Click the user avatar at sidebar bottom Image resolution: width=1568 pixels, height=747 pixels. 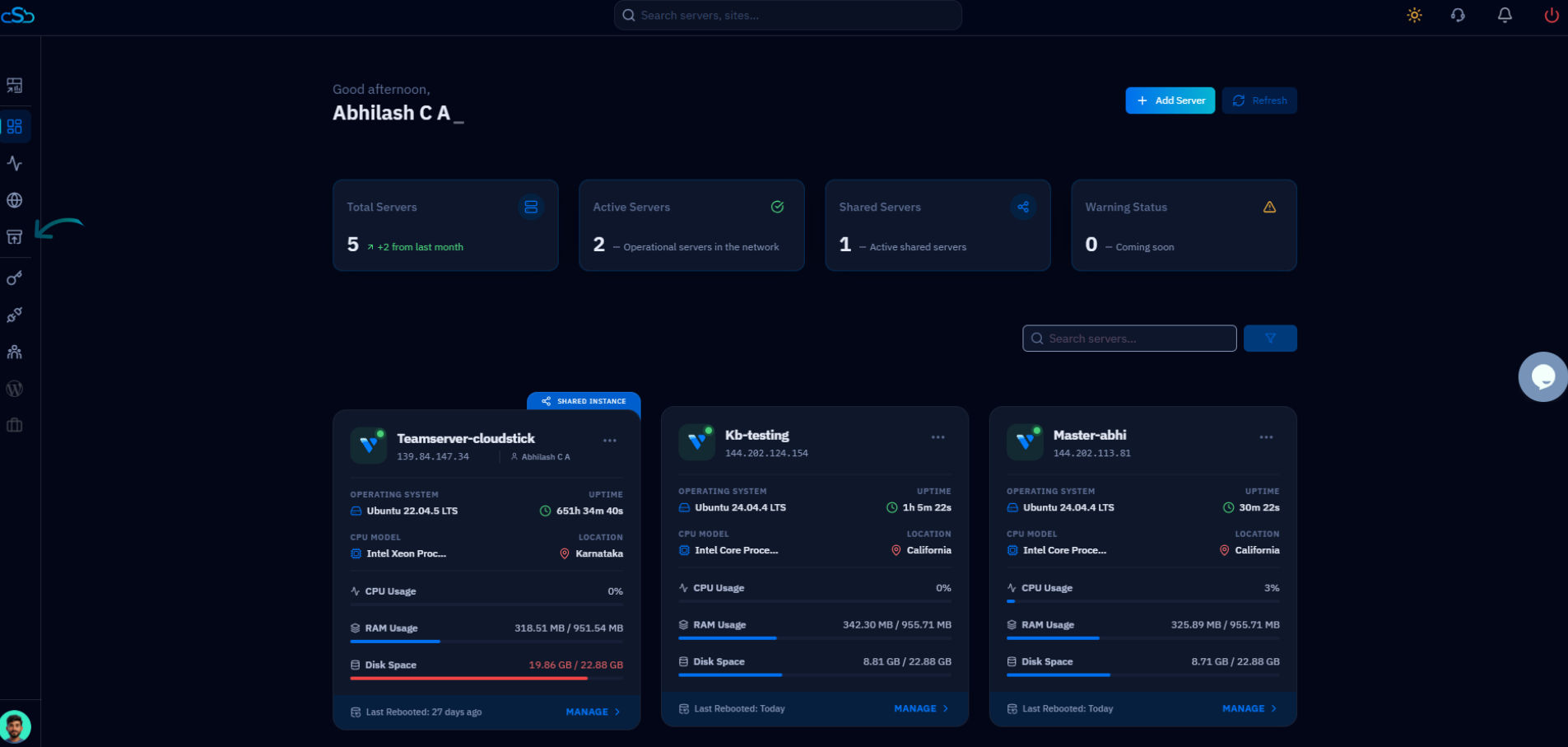(x=15, y=726)
